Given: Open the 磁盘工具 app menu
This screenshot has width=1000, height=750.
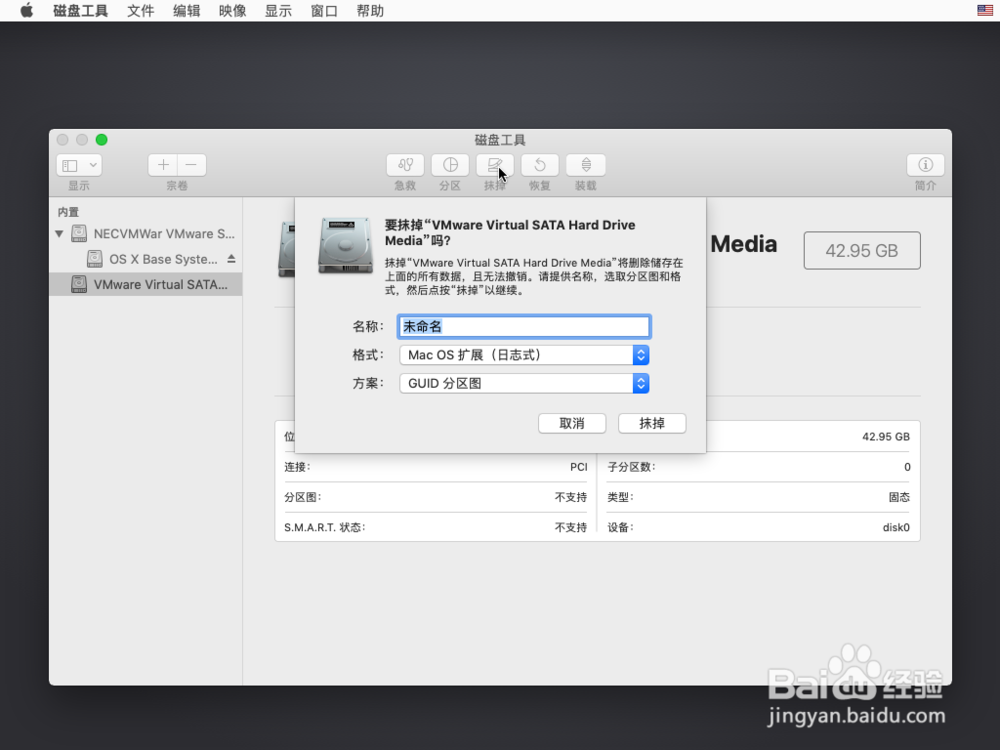Looking at the screenshot, I should pos(80,11).
